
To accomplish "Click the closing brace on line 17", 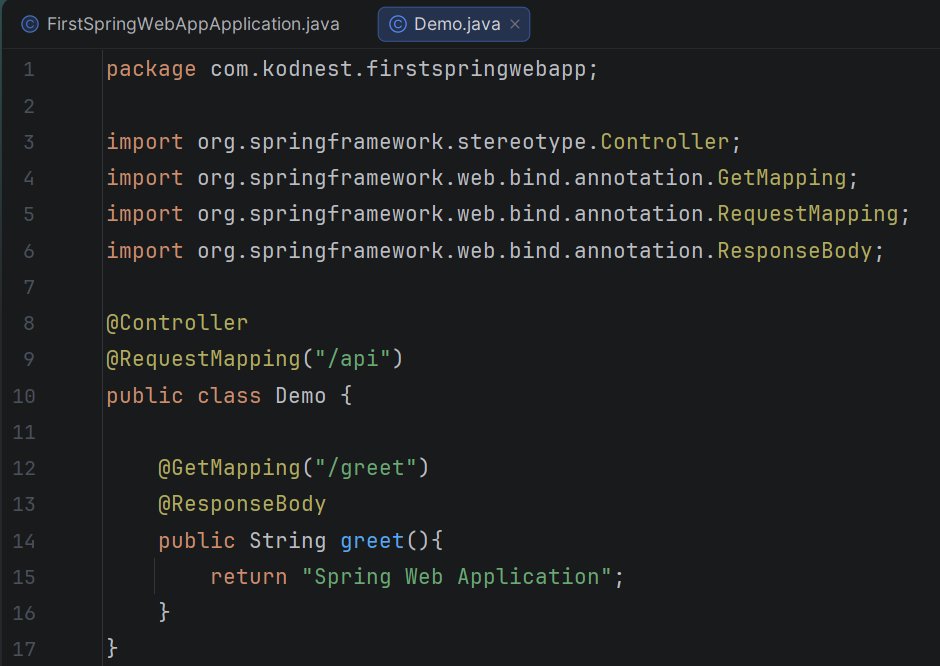I will pyautogui.click(x=109, y=648).
